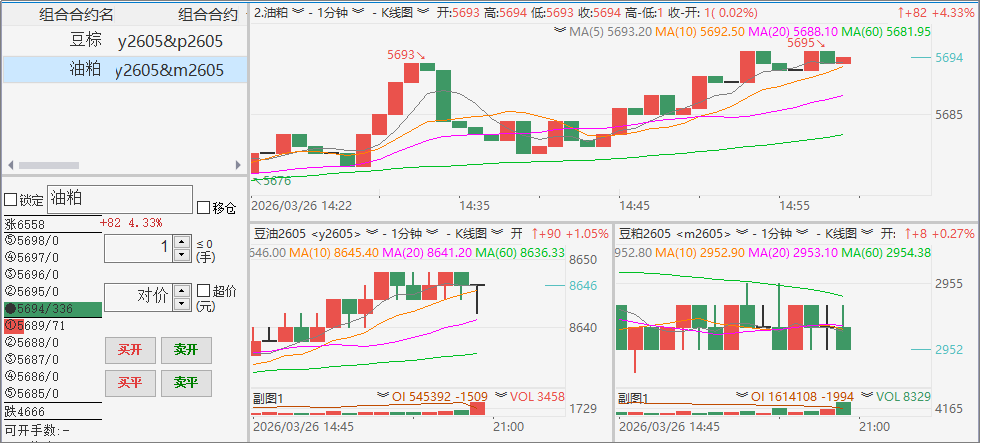This screenshot has height=444, width=981.
Task: Select the 豆棕 y2605&p2605 contract row
Action: point(124,42)
